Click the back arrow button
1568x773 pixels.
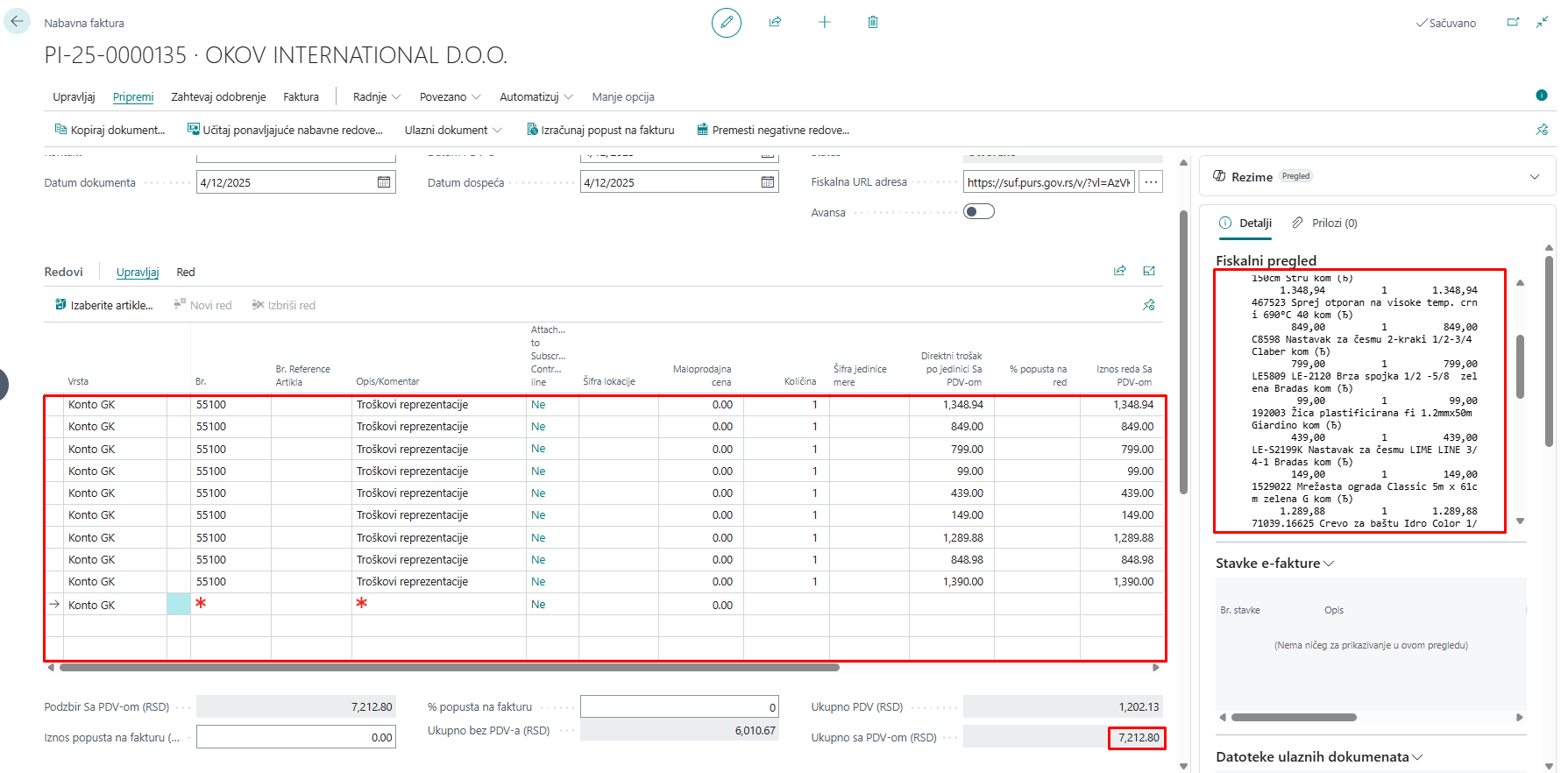(x=17, y=22)
